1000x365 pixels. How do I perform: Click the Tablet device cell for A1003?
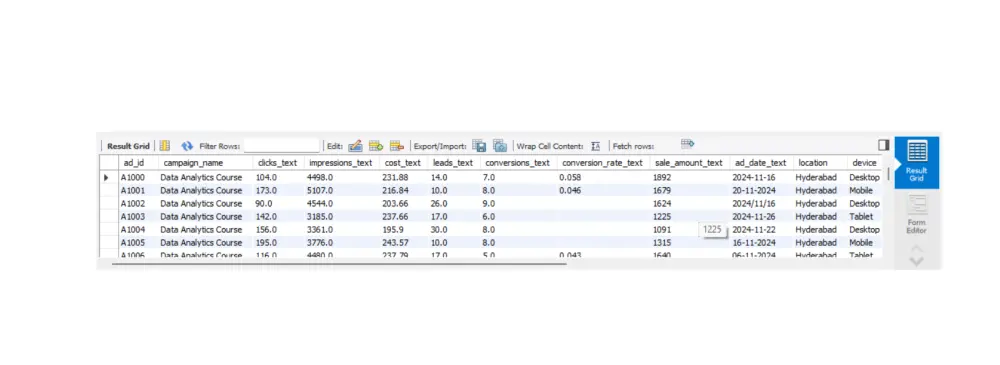(x=861, y=216)
